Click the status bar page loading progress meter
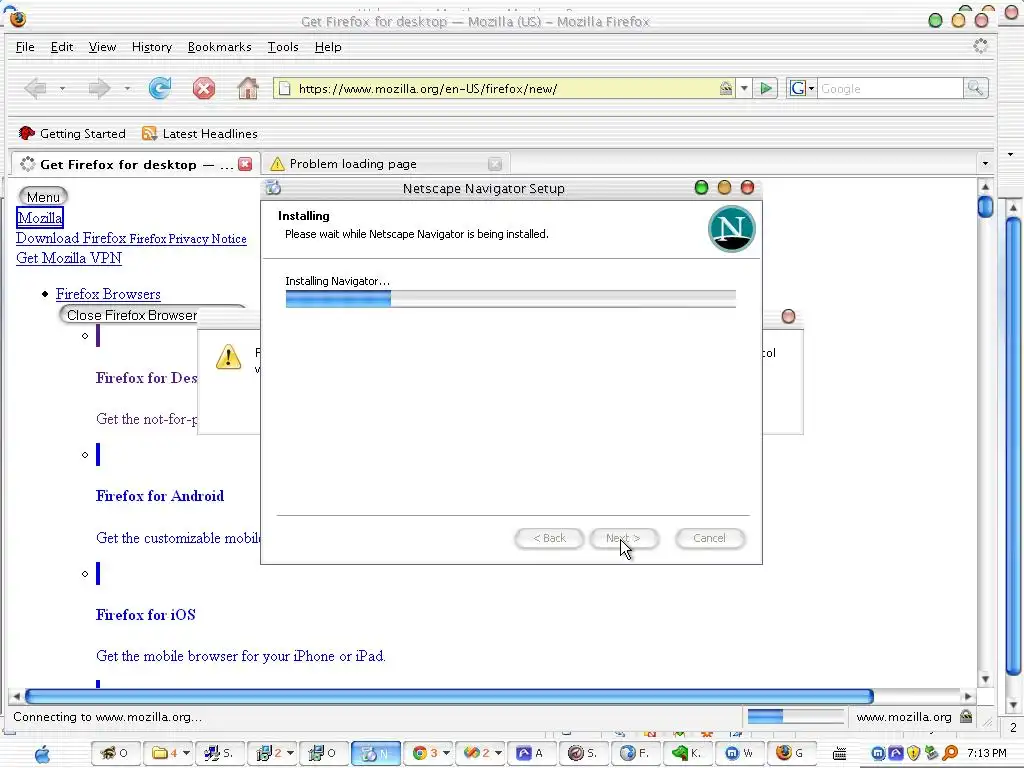This screenshot has height=768, width=1024. coord(795,716)
